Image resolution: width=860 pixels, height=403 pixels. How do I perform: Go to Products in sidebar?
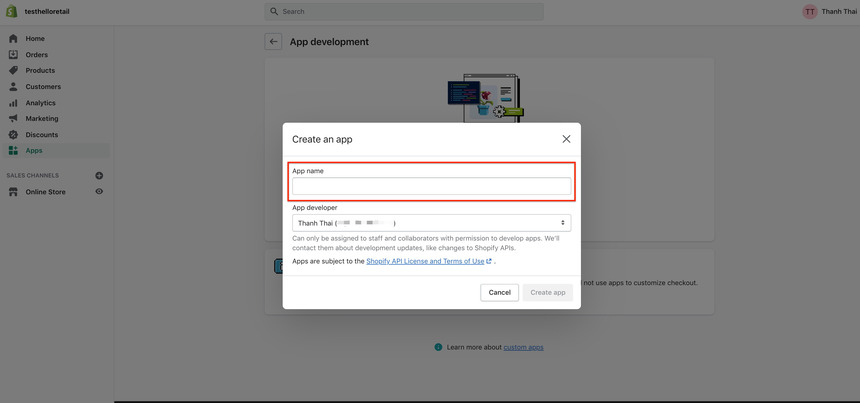point(40,70)
